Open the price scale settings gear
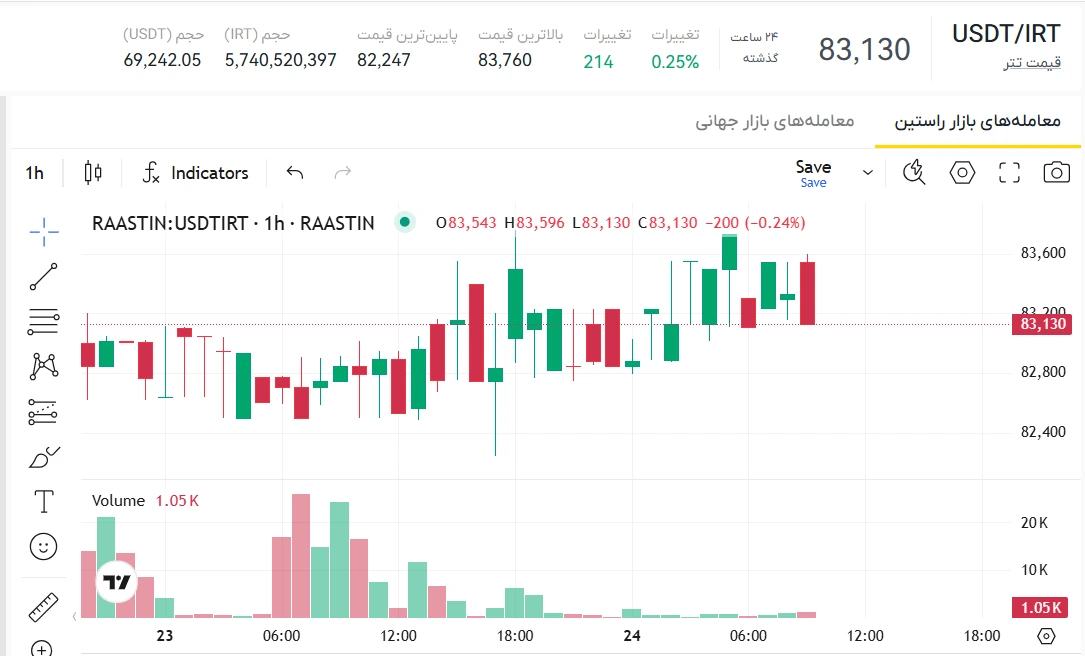 (x=1046, y=635)
